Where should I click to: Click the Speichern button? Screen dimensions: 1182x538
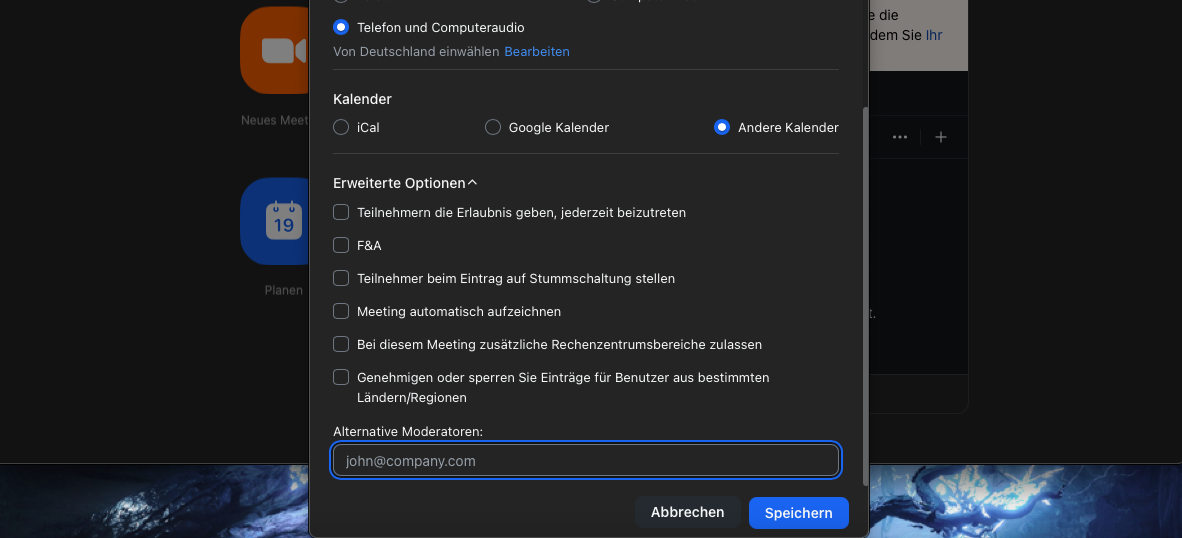[798, 513]
